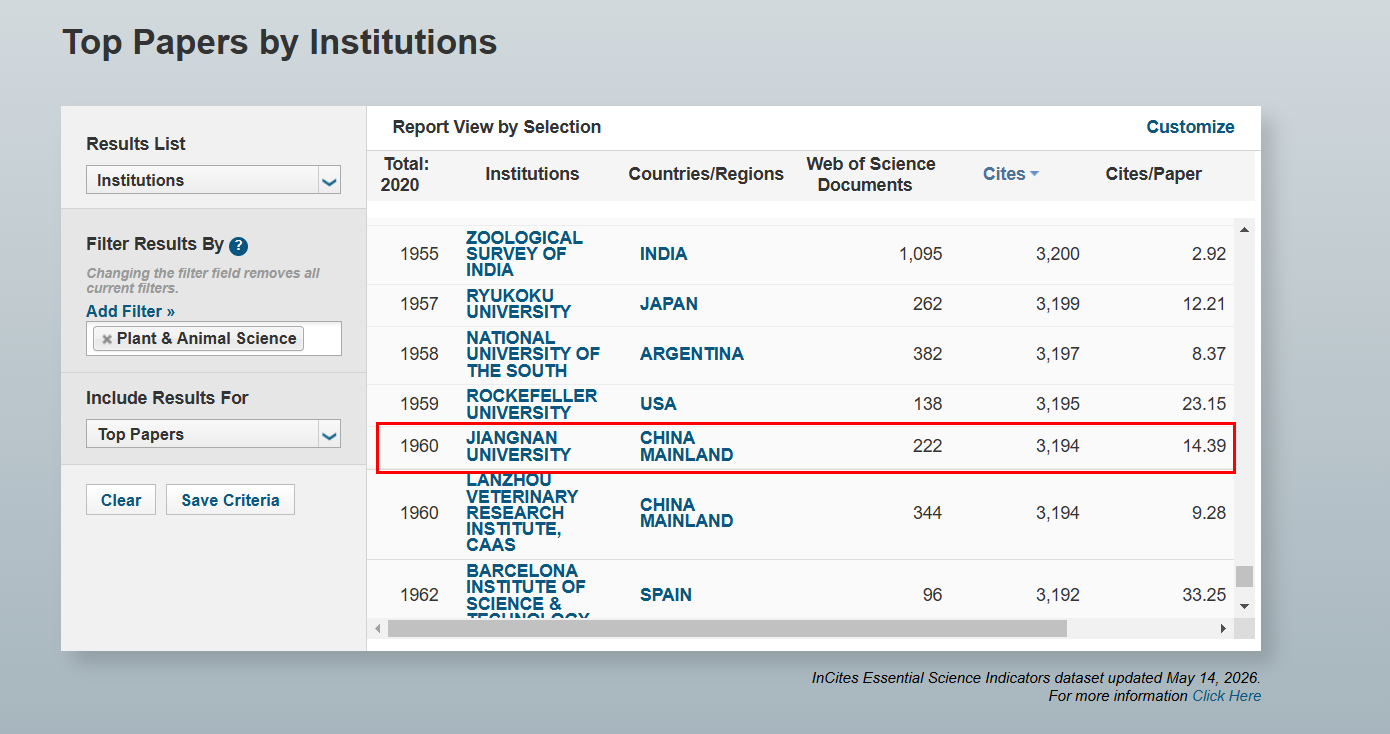The width and height of the screenshot is (1390, 734).
Task: Click the ARGENTINA country link
Action: (x=692, y=354)
